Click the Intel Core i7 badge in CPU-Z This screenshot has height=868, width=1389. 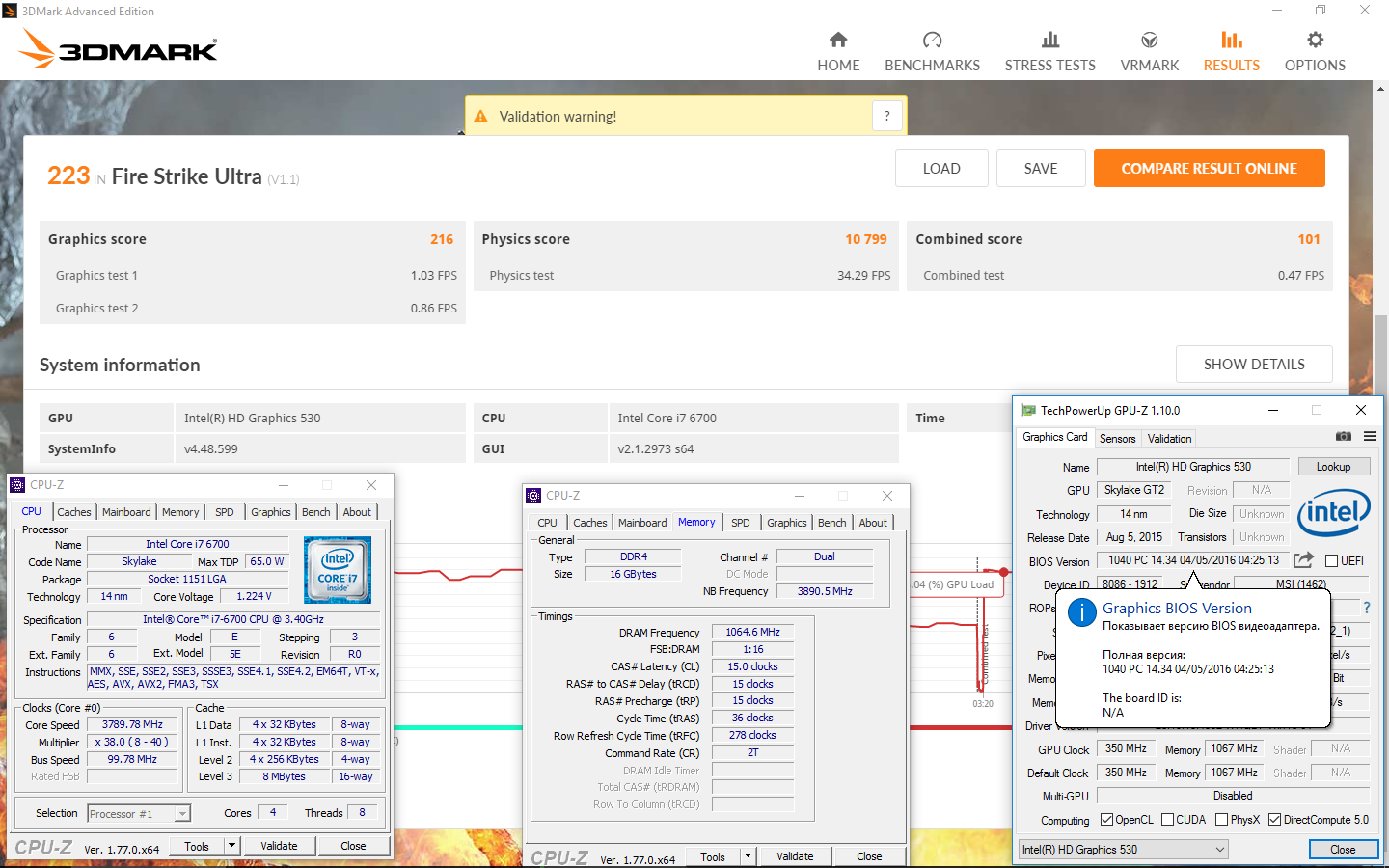[x=338, y=570]
